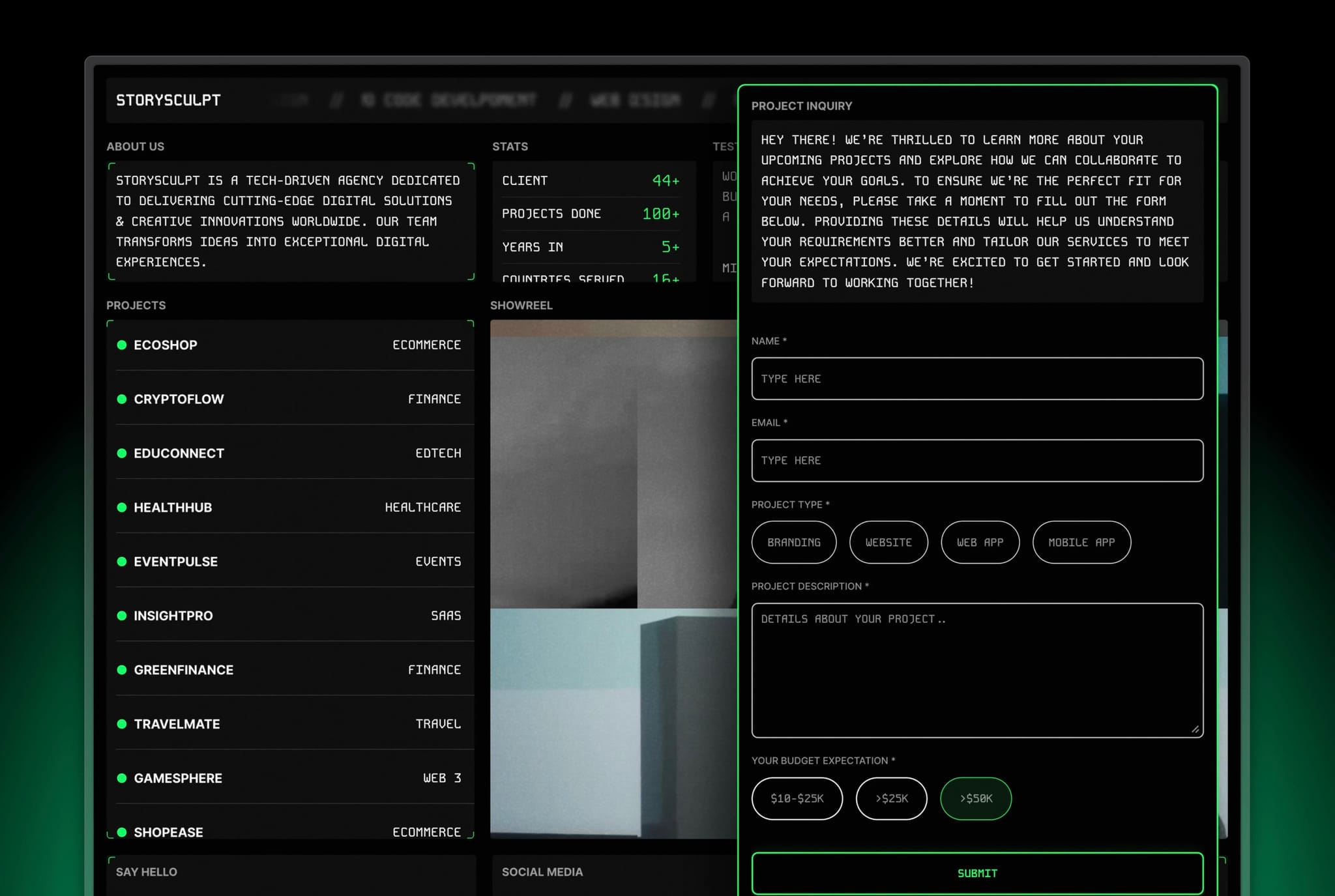Click the Countries Served stat row
The height and width of the screenshot is (896, 1335).
click(591, 277)
